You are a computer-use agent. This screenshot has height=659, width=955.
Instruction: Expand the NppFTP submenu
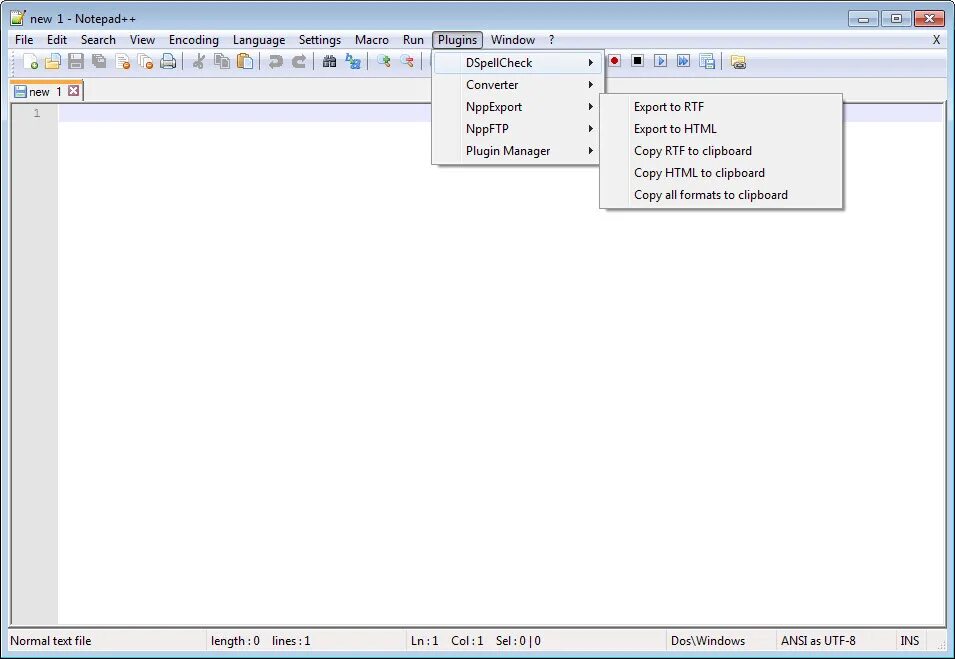(x=516, y=129)
